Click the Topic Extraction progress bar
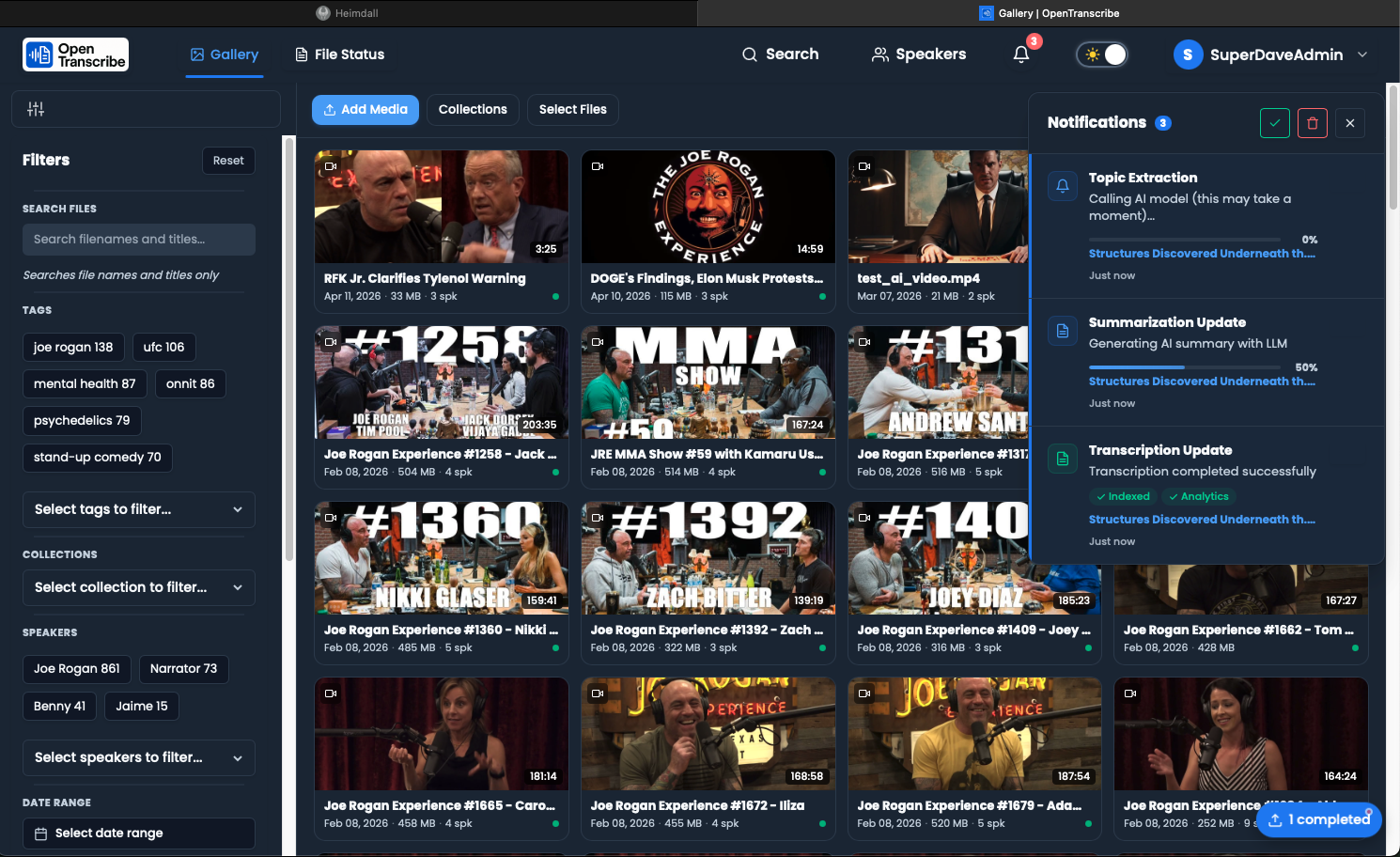 tap(1184, 240)
